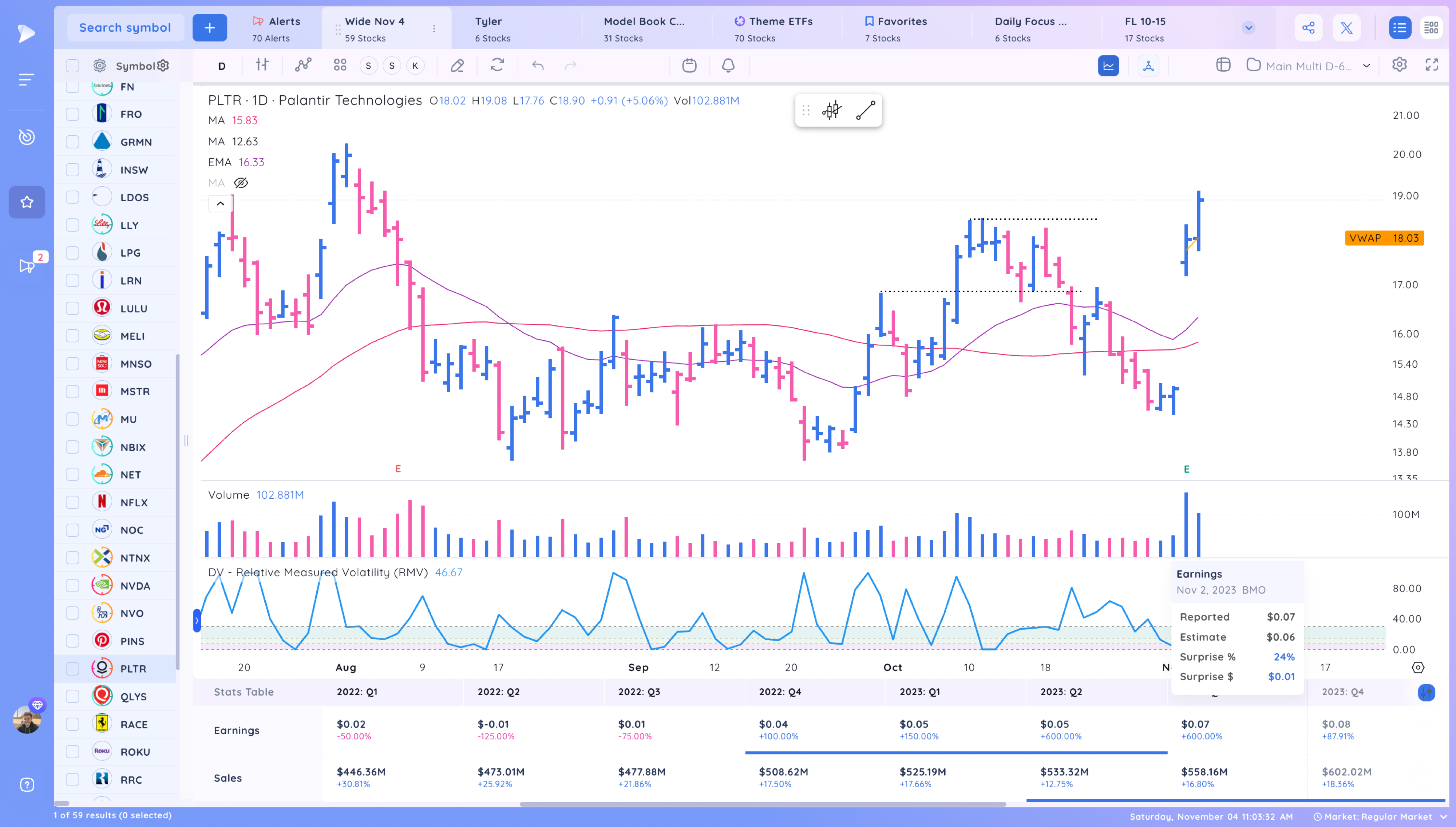
Task: Check the ROKU row checkbox
Action: click(x=72, y=751)
